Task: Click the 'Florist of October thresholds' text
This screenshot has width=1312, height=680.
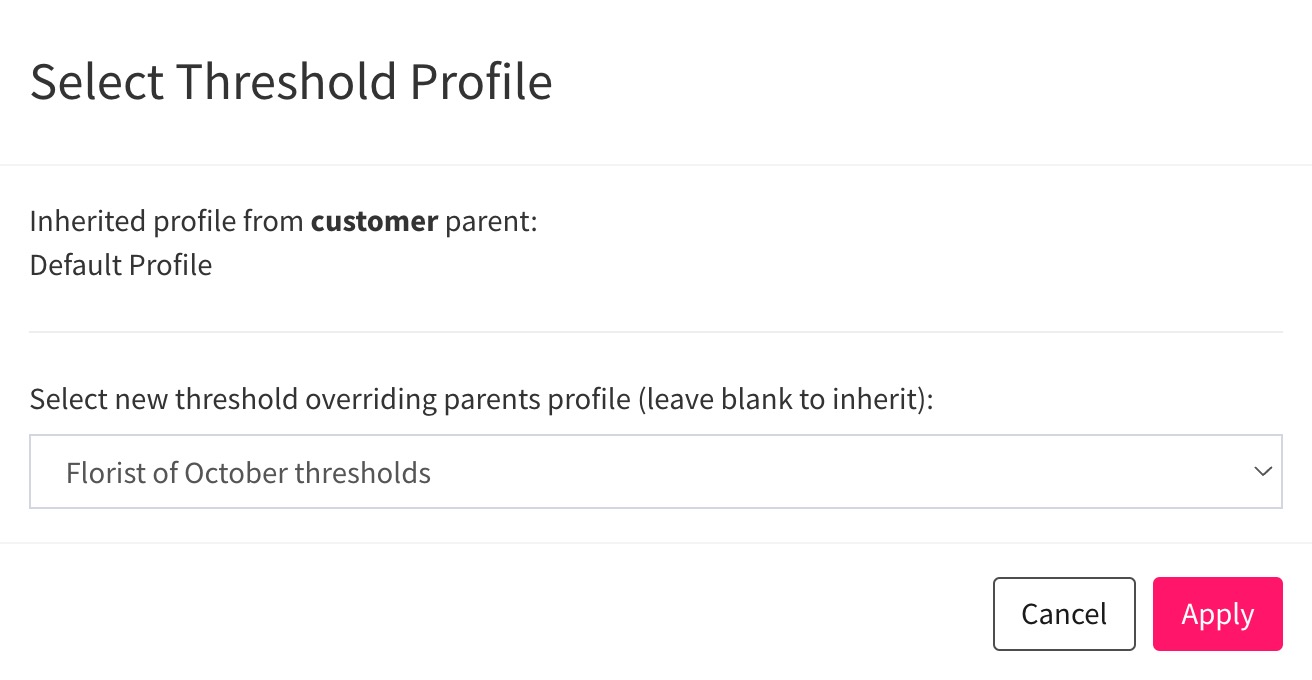Action: coord(248,471)
